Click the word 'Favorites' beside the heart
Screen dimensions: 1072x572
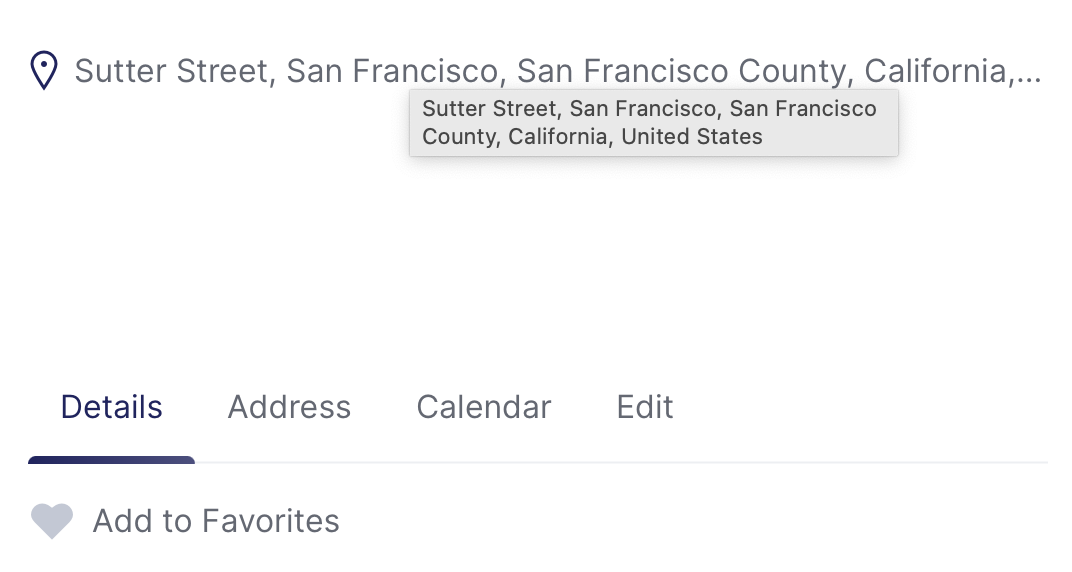coord(270,521)
